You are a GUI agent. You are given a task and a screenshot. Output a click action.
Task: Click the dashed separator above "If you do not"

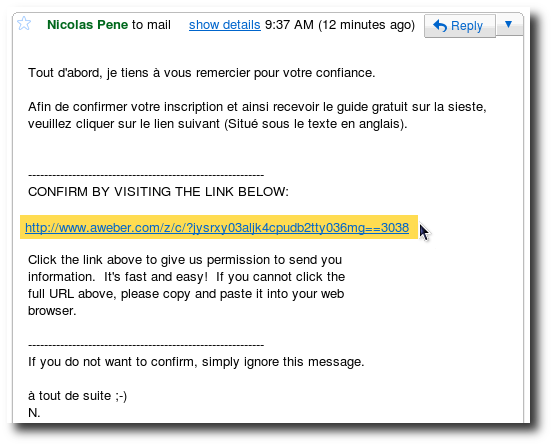pos(146,345)
